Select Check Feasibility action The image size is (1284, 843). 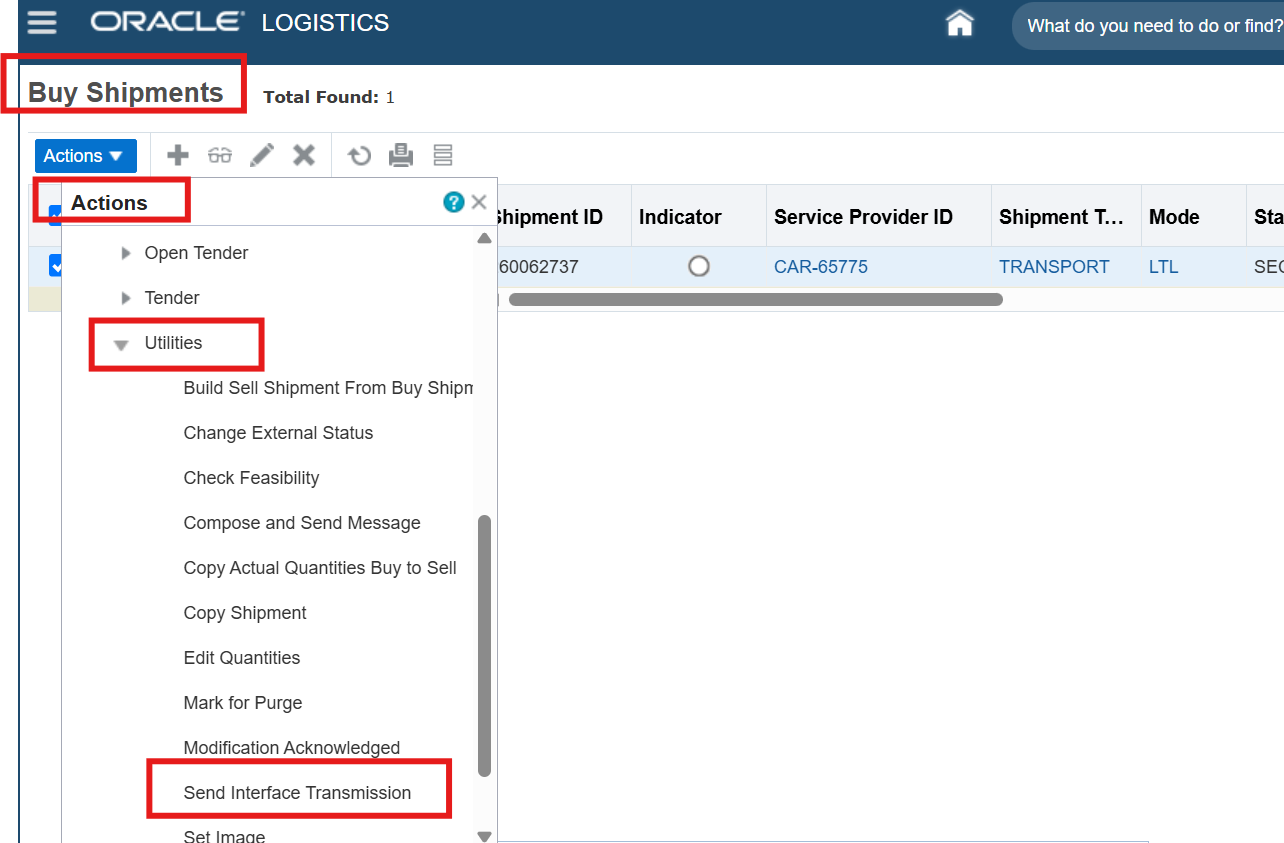pyautogui.click(x=251, y=478)
